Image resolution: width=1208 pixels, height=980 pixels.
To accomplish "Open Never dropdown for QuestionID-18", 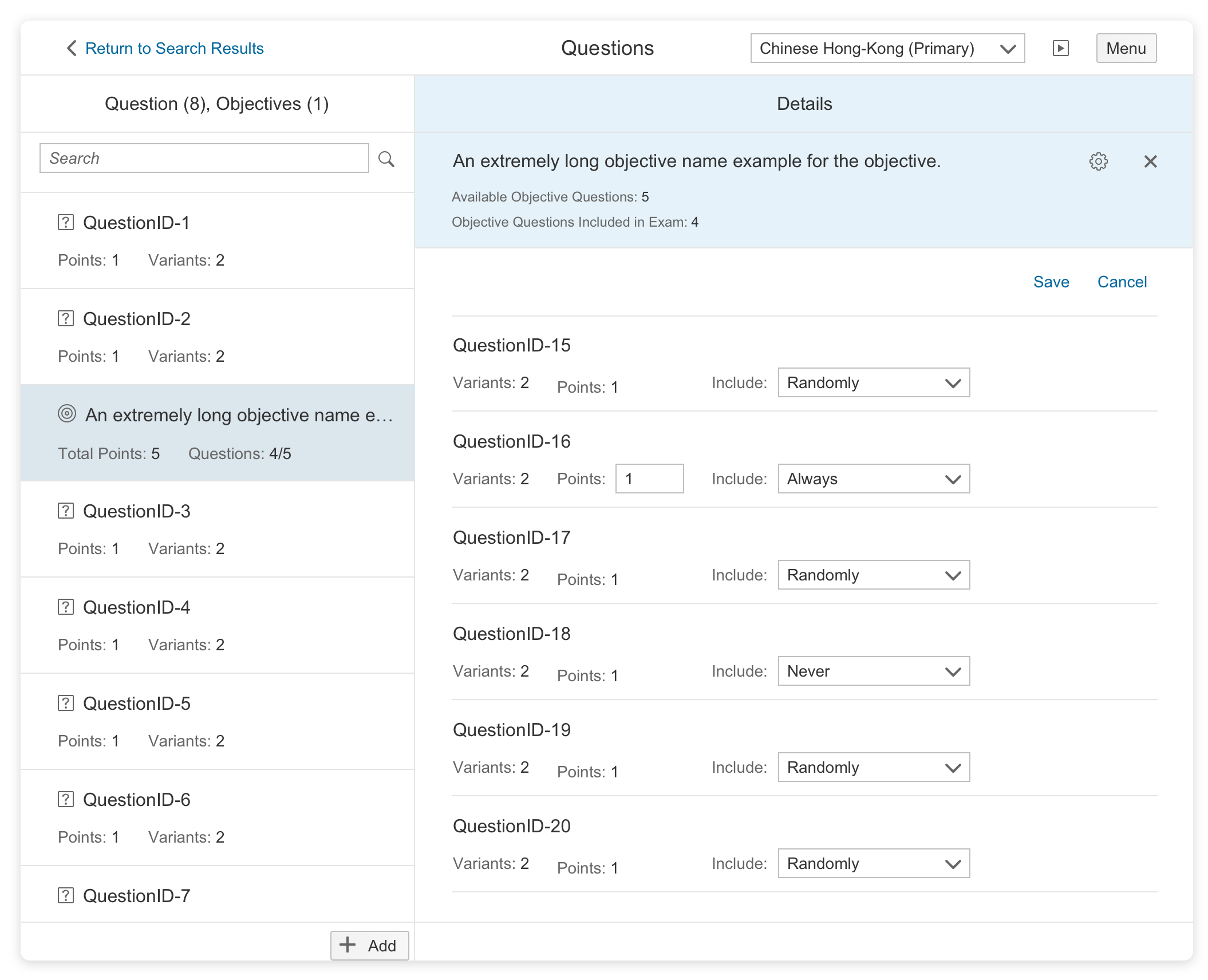I will coord(873,671).
